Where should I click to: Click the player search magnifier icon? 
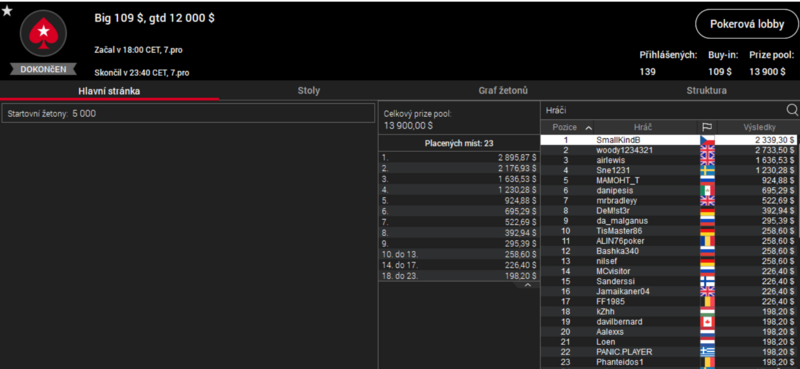point(791,110)
